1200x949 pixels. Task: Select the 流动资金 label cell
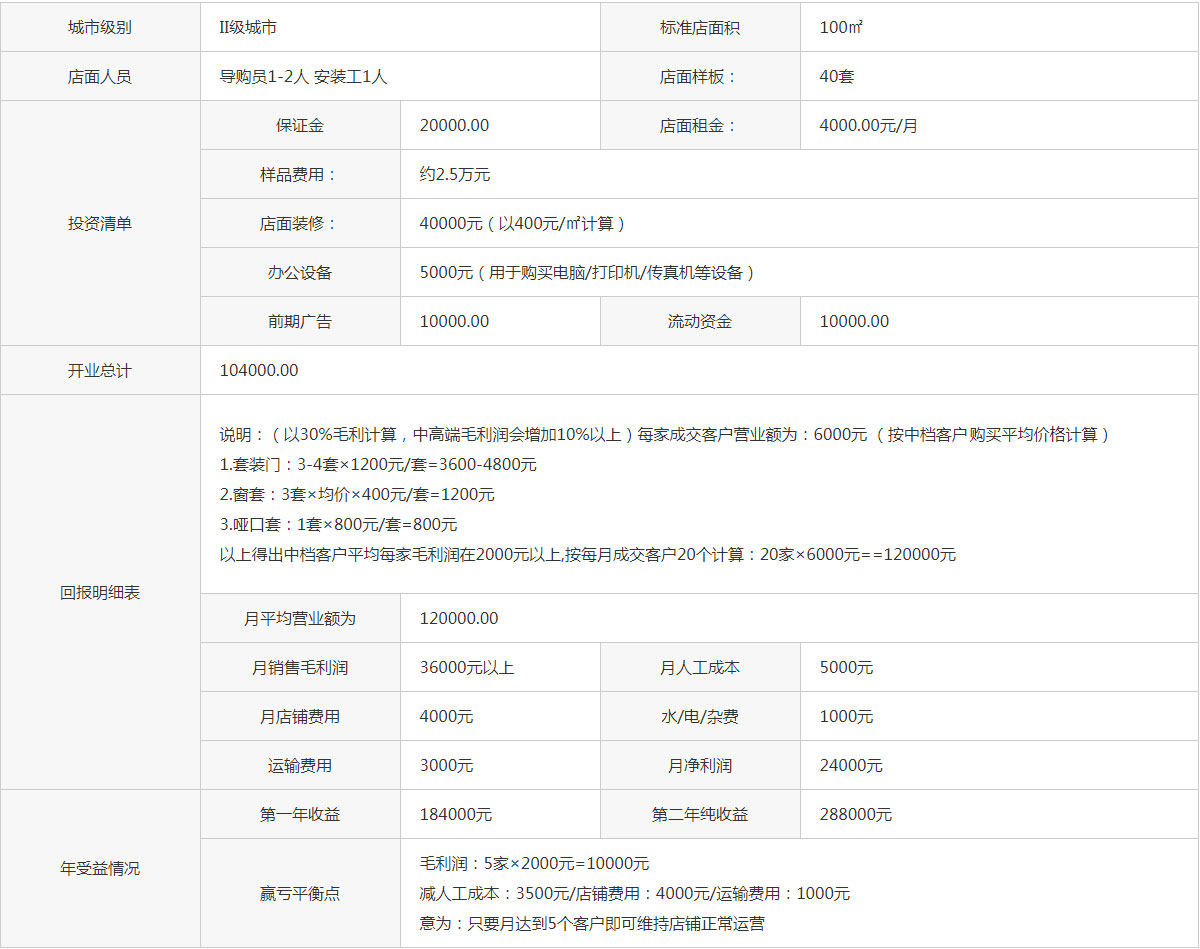coord(700,321)
